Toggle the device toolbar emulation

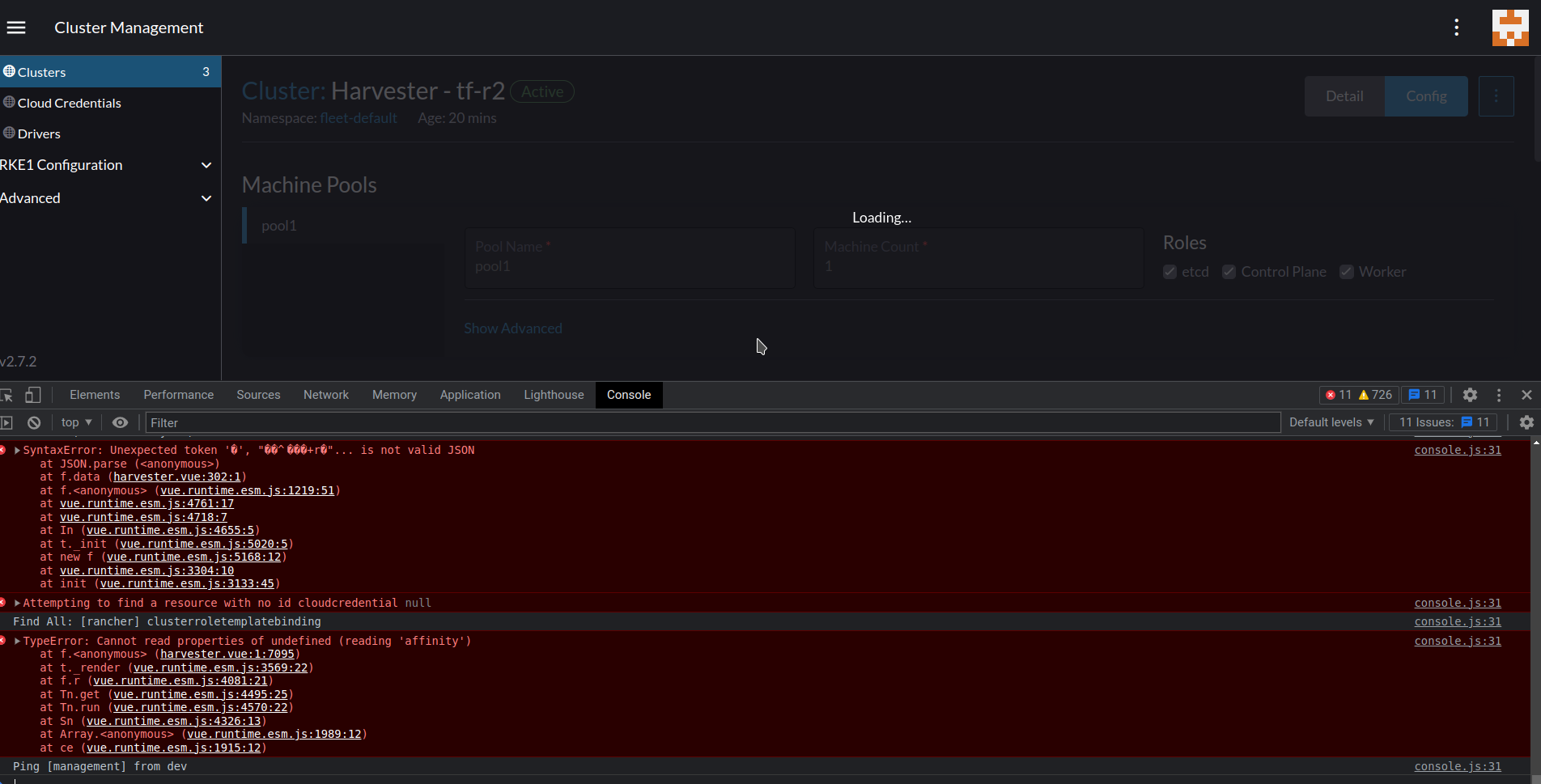[33, 395]
